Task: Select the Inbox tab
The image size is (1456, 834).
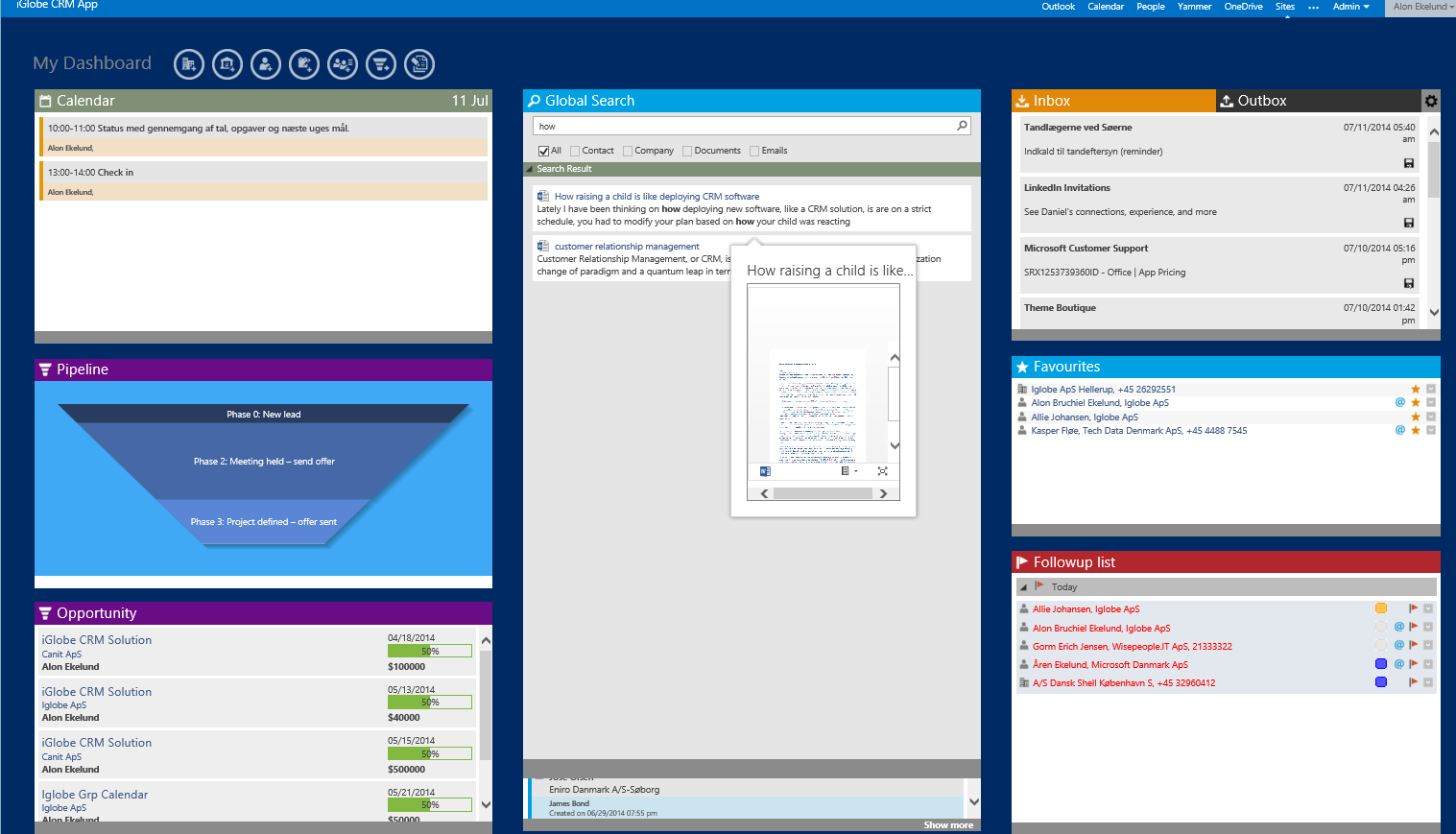Action: [1113, 101]
